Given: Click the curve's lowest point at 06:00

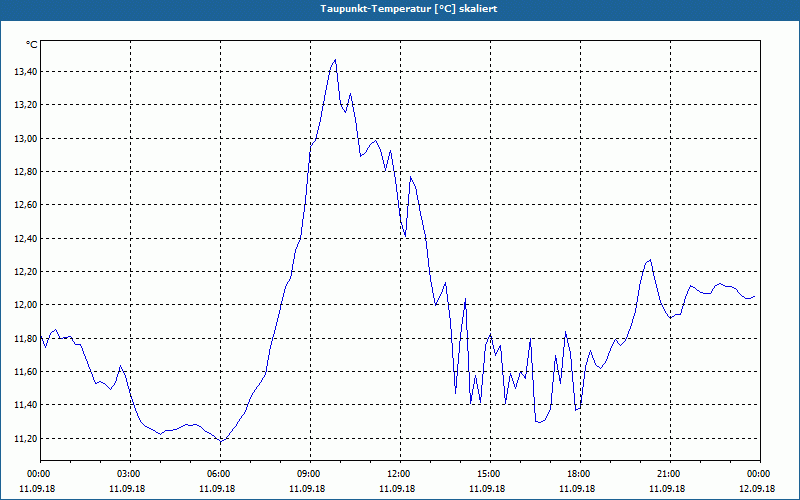Looking at the screenshot, I should click(220, 441).
